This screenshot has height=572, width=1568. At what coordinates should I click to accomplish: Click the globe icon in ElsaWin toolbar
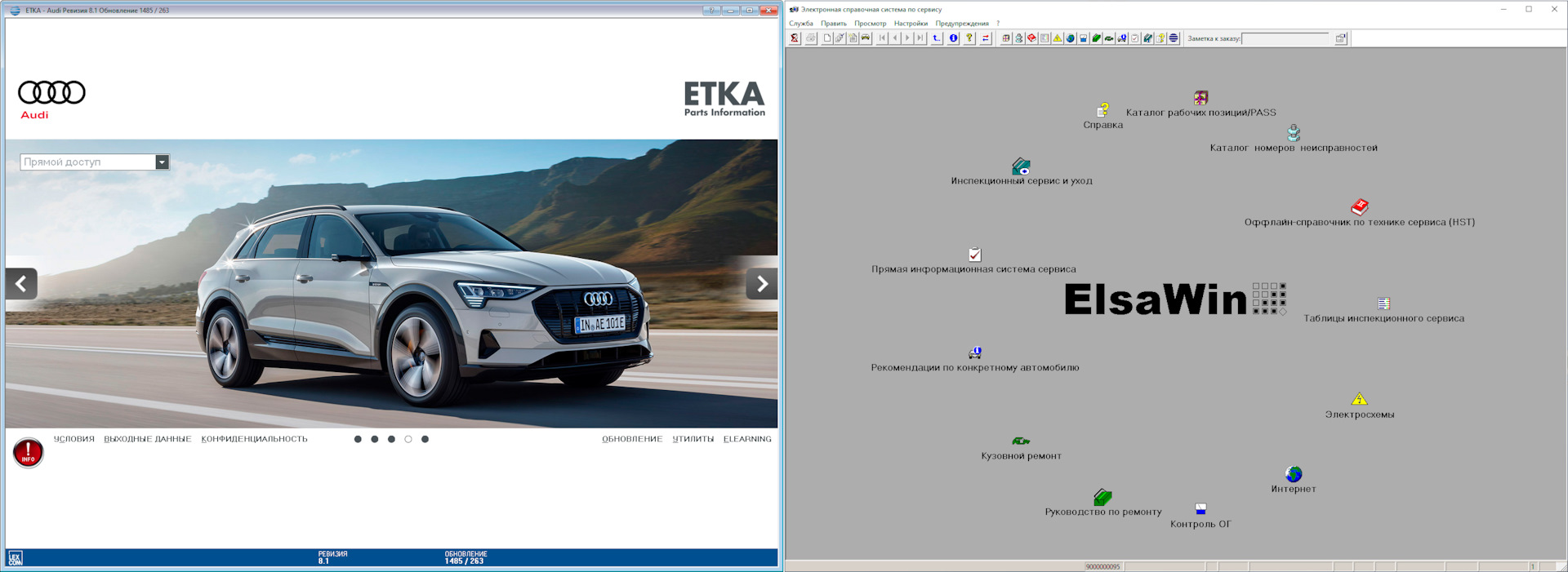click(1070, 38)
